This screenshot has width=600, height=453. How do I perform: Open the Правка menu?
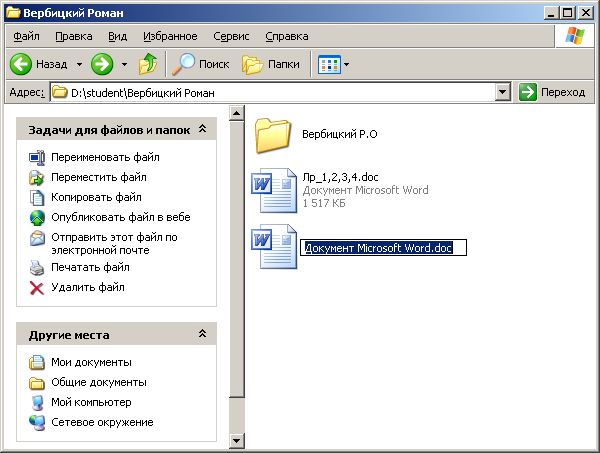pyautogui.click(x=74, y=36)
